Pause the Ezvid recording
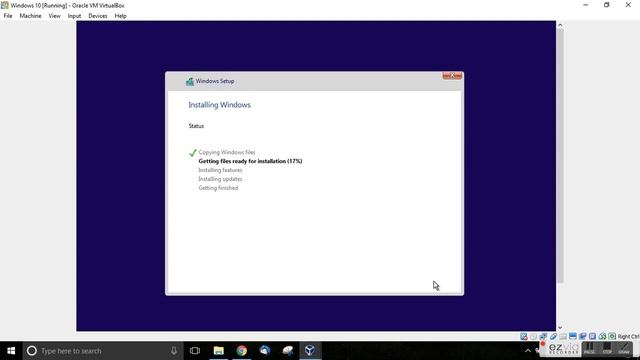Screen dimensions: 640x360 coord(589,348)
